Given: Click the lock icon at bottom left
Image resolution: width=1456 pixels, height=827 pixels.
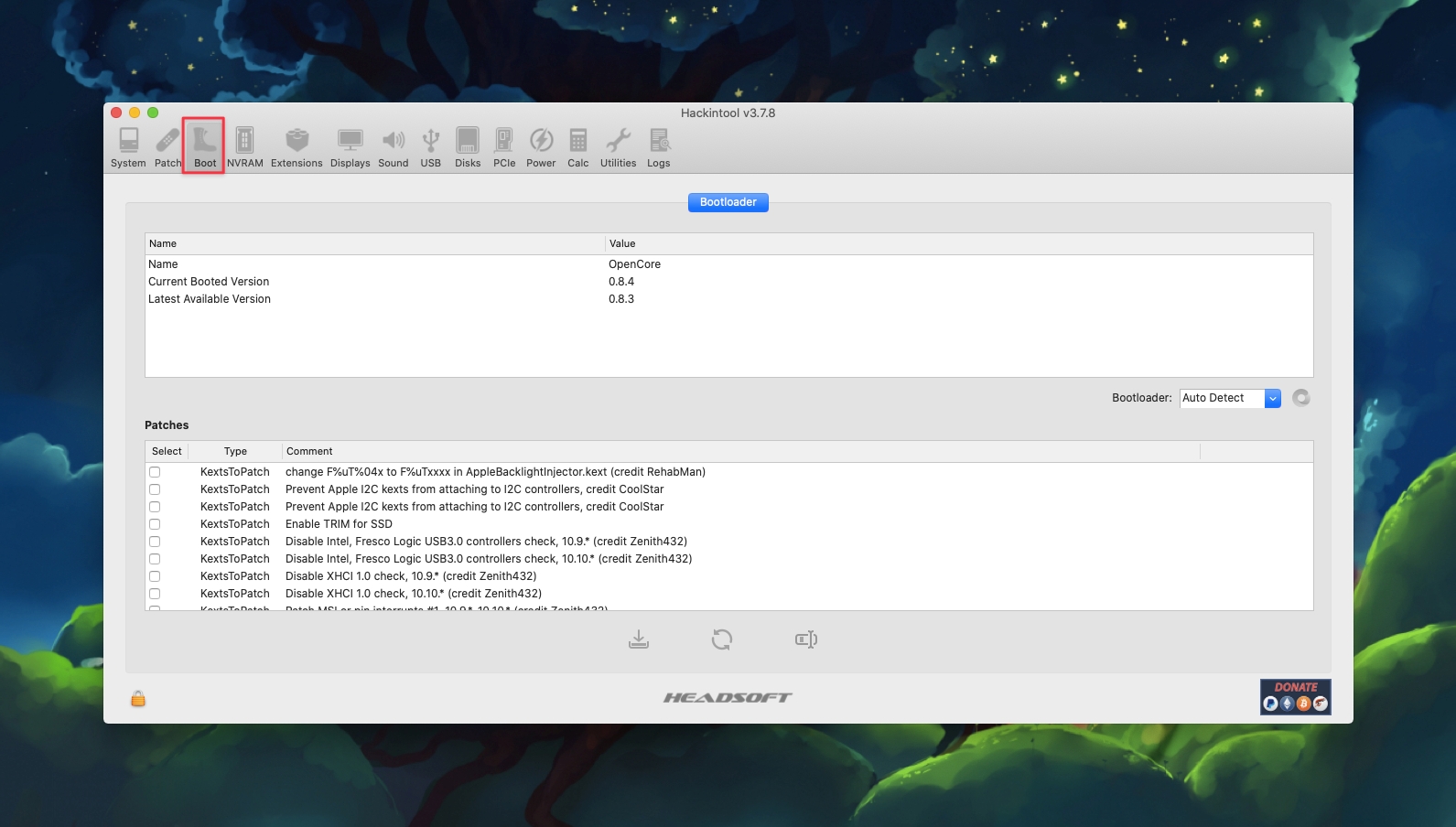Looking at the screenshot, I should pos(138,699).
